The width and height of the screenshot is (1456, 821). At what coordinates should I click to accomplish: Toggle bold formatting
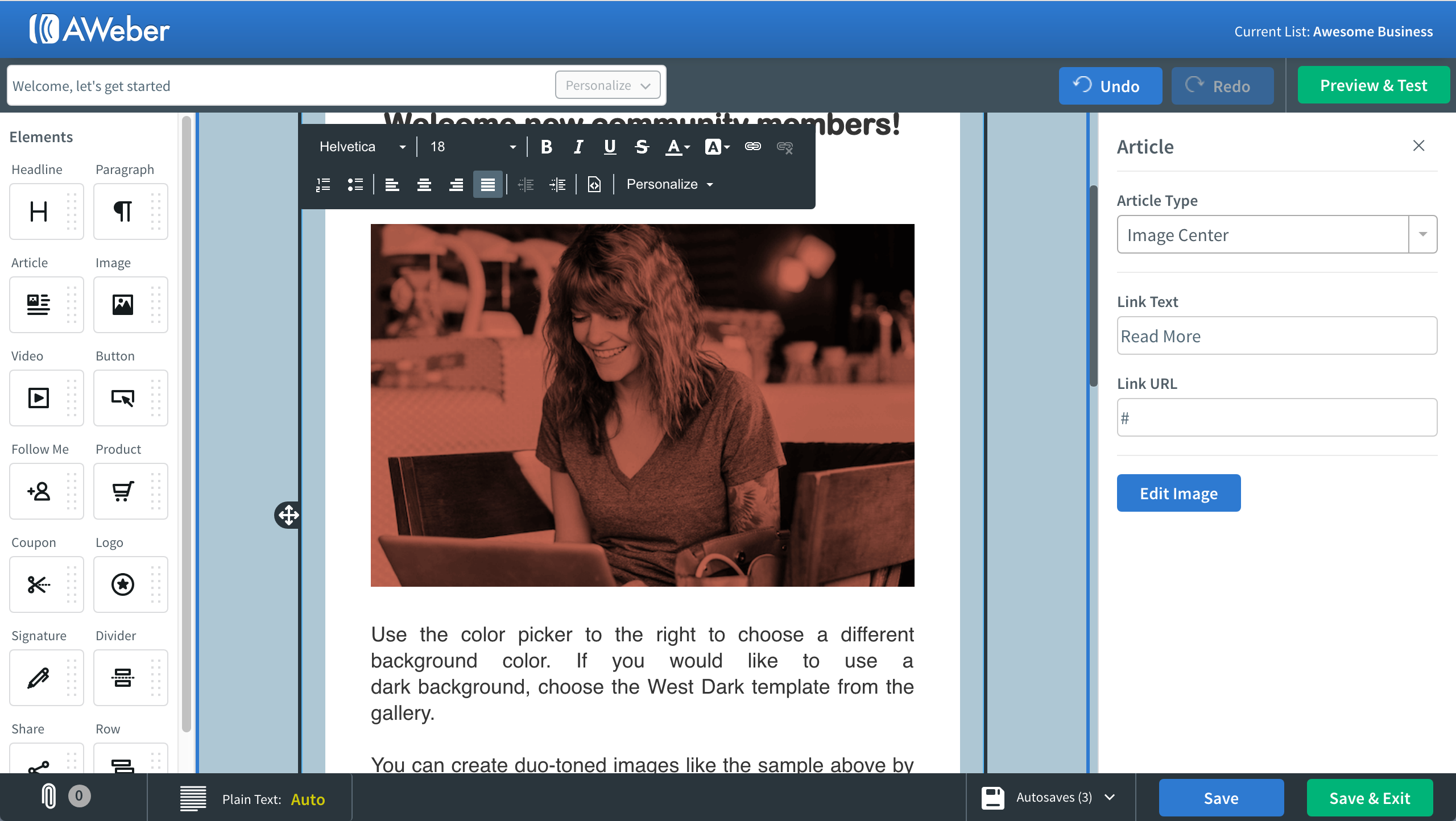coord(547,147)
